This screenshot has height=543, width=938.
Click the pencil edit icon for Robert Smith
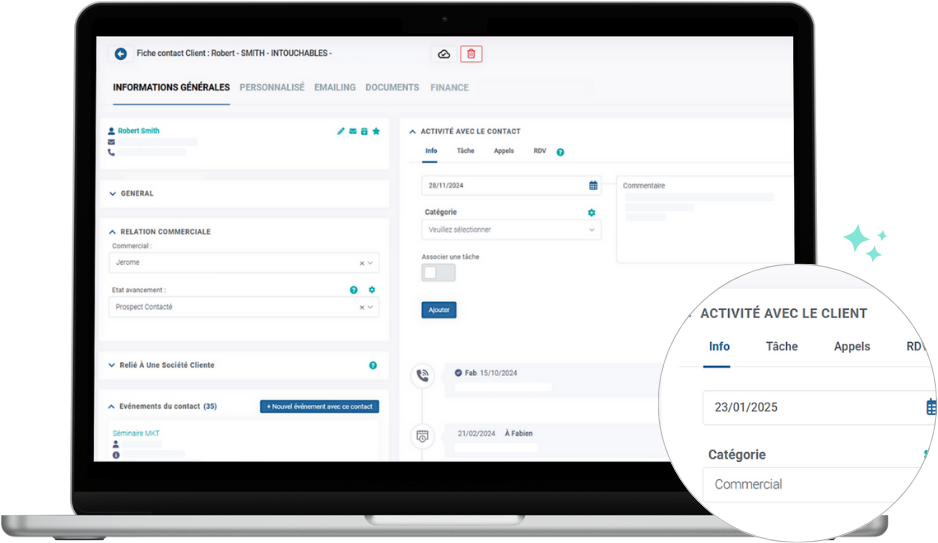[x=340, y=132]
